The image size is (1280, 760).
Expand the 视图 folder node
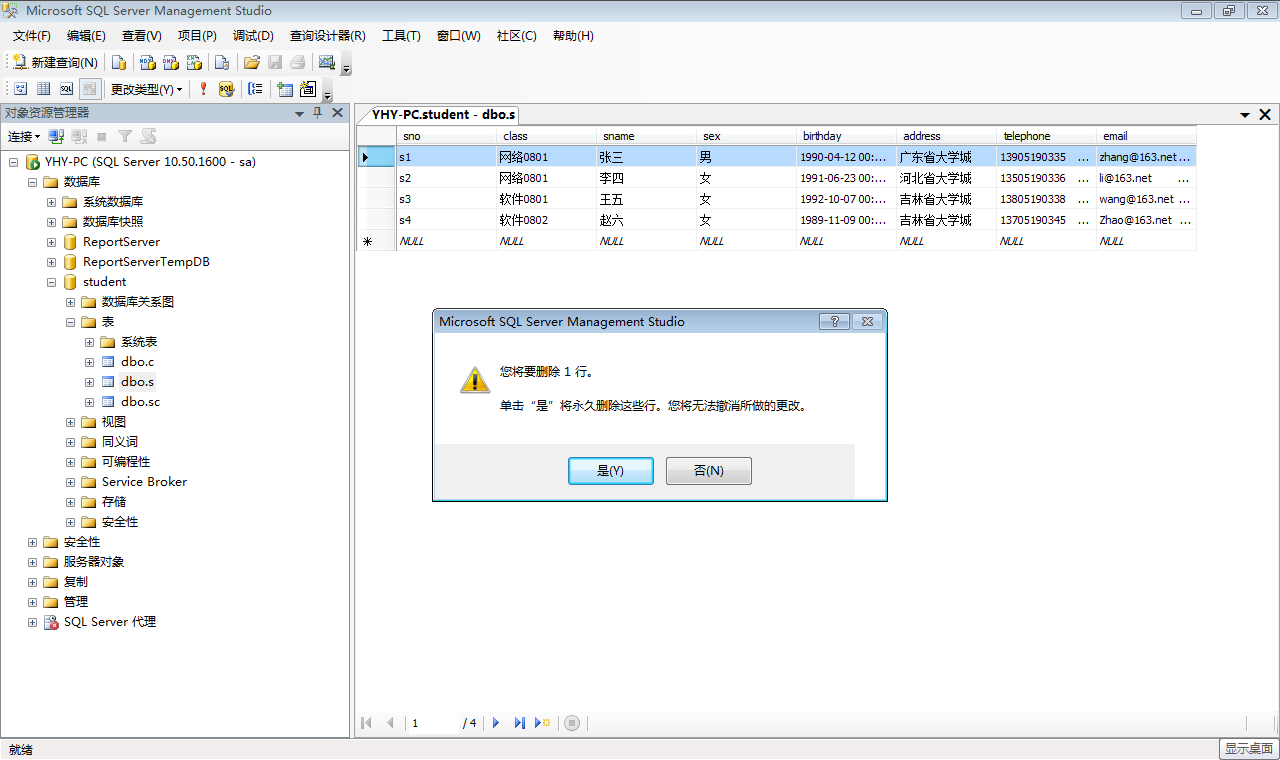coord(71,422)
